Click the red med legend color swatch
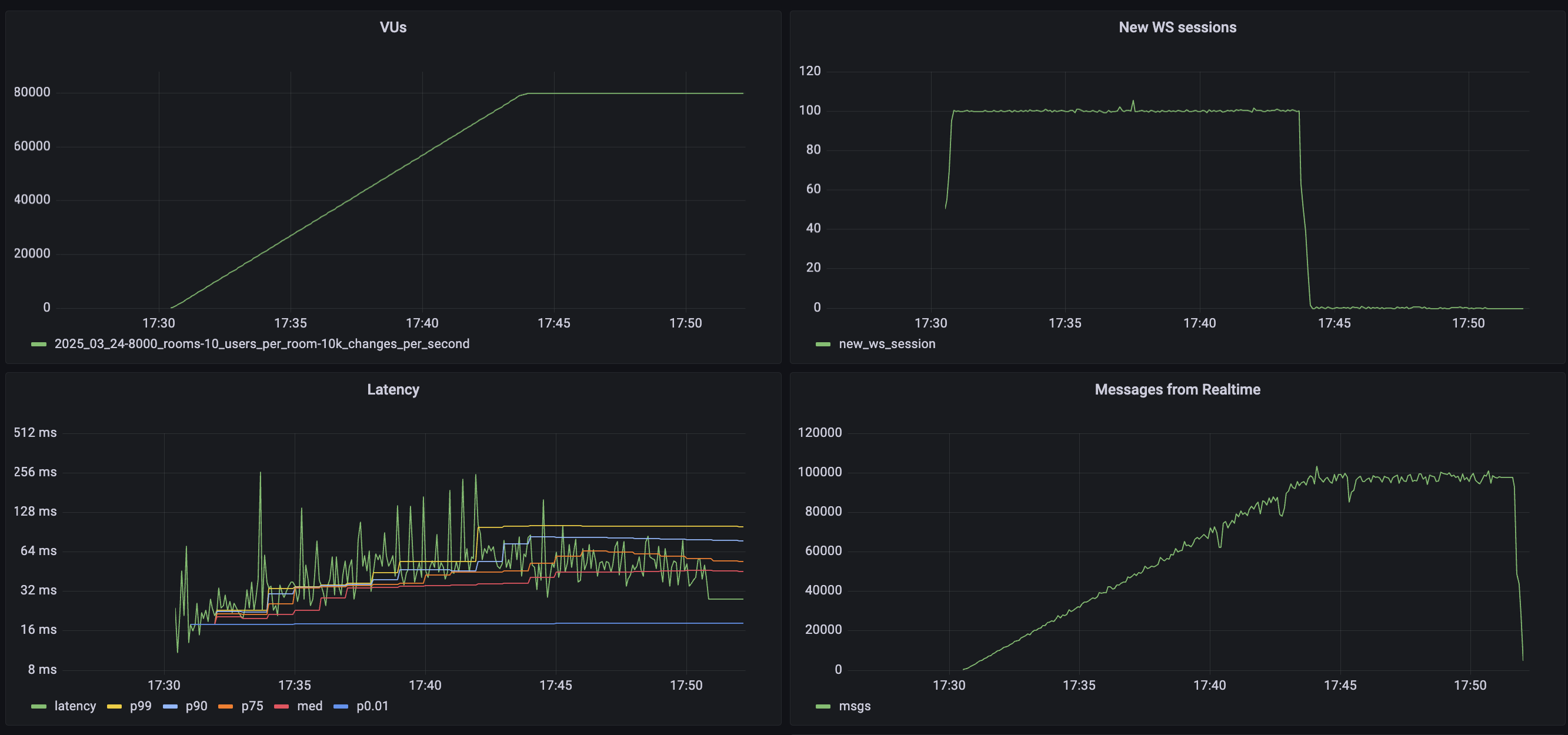Image resolution: width=1568 pixels, height=735 pixels. pos(281,706)
